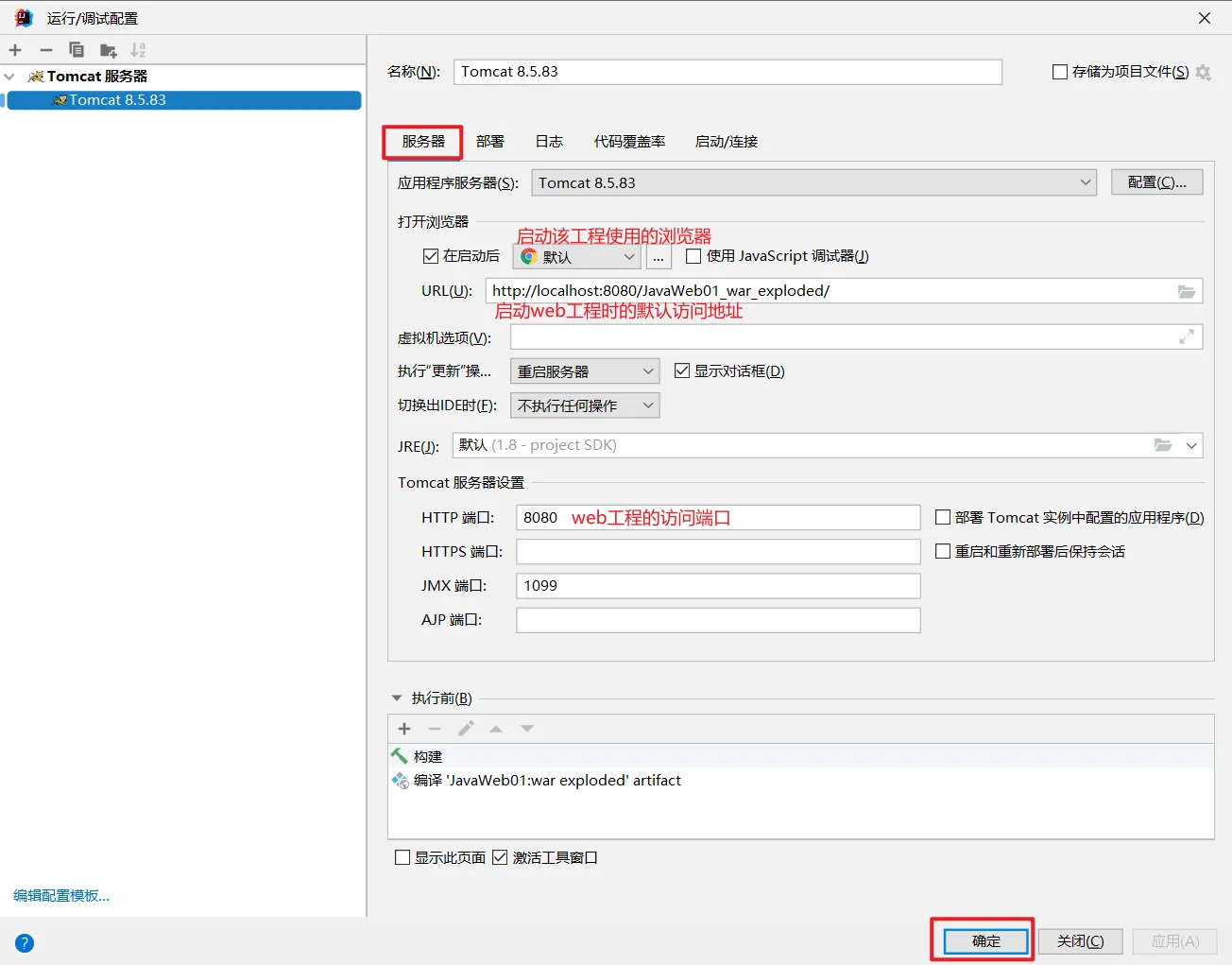This screenshot has height=965, width=1232.
Task: Click the 虚拟机选项 input field
Action: (x=856, y=336)
